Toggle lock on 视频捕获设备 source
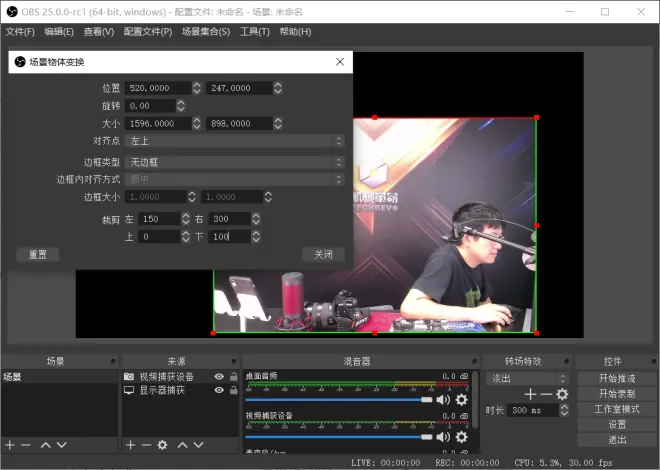 click(x=234, y=377)
